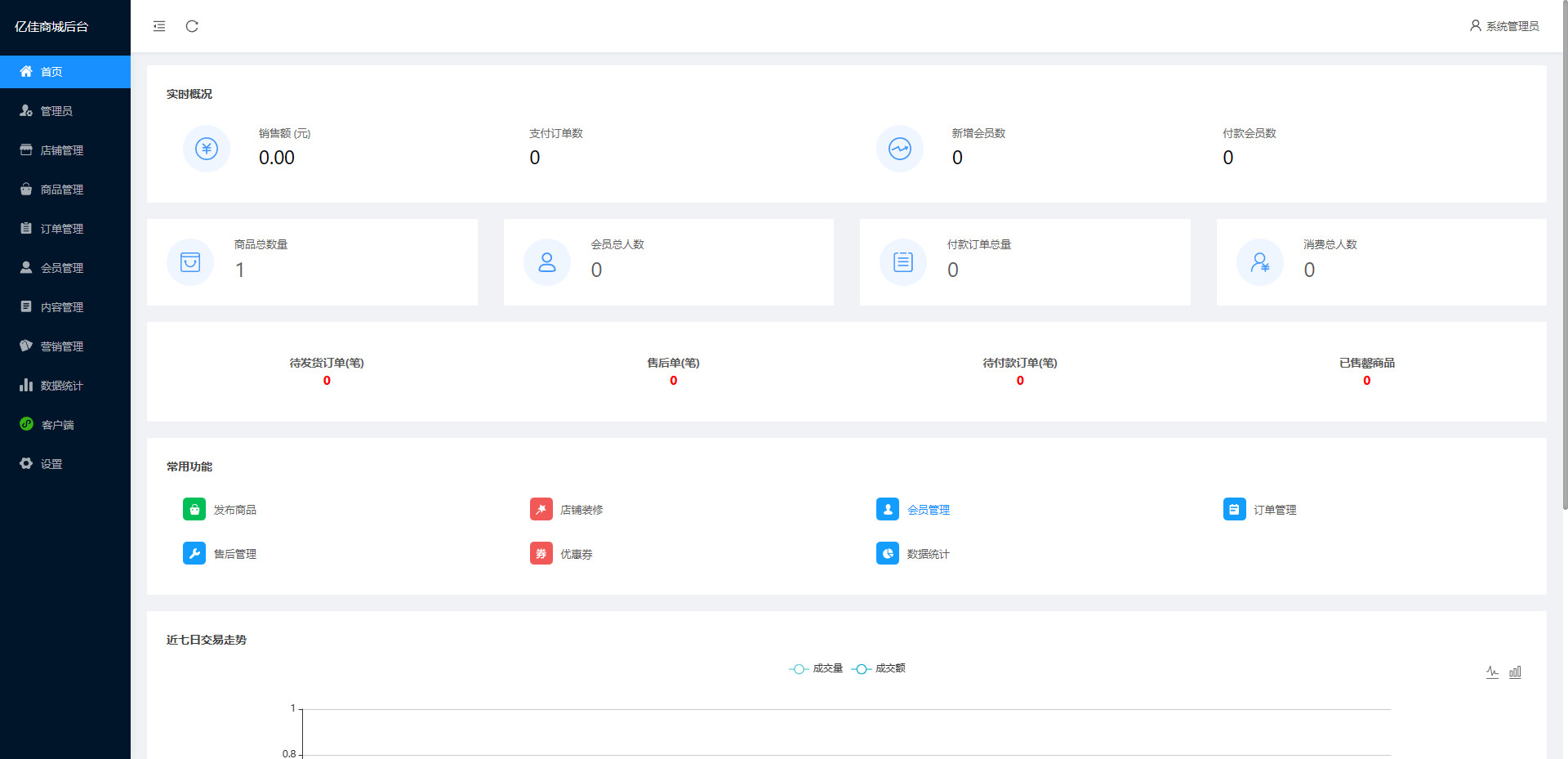Click the 设置 gear icon
The width and height of the screenshot is (1568, 759).
click(x=26, y=463)
